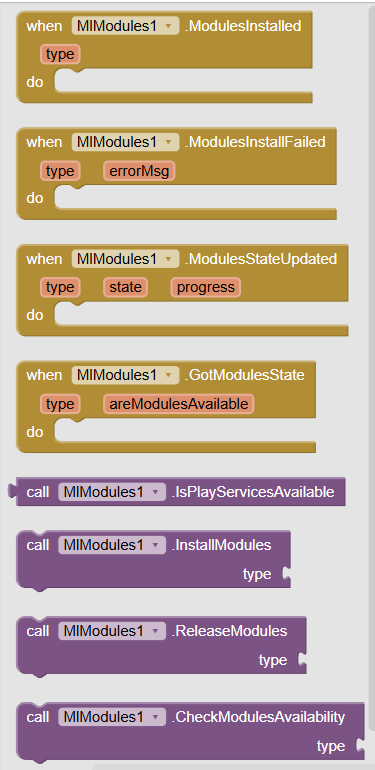Image resolution: width=375 pixels, height=770 pixels.
Task: Open MIModules1 dropdown in InstallModules block
Action: (112, 545)
